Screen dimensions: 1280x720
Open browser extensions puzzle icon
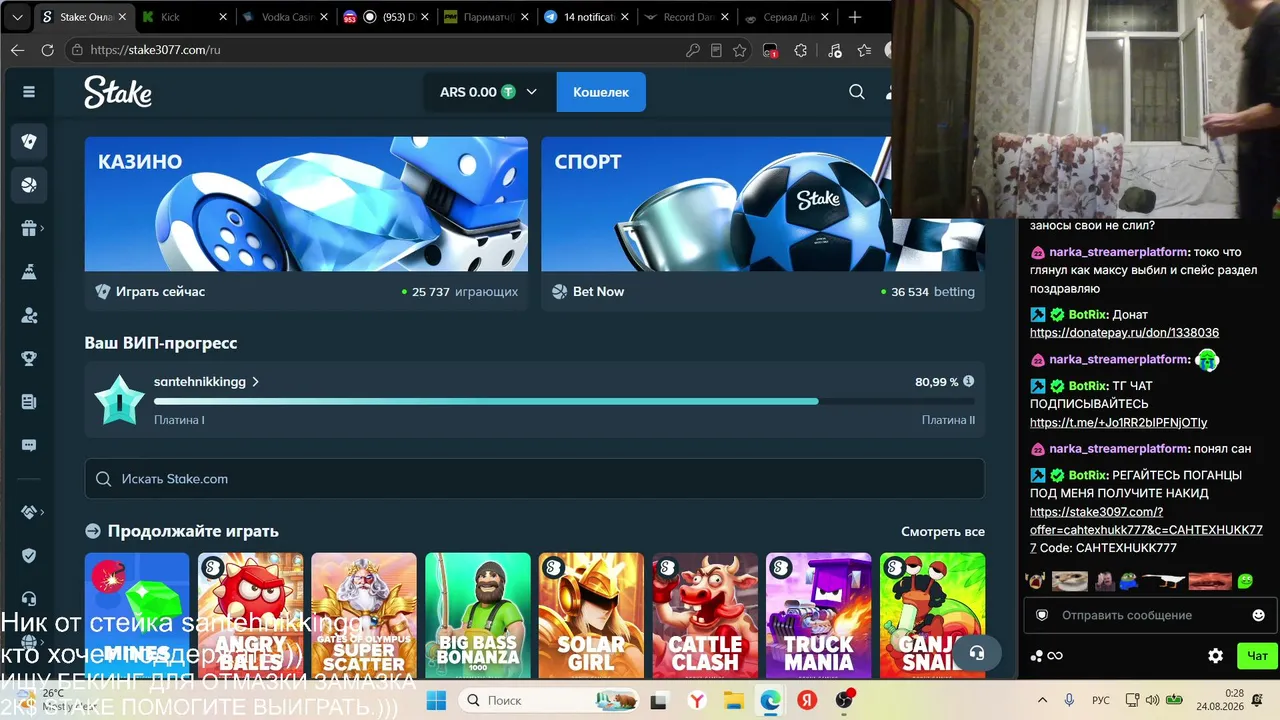801,50
